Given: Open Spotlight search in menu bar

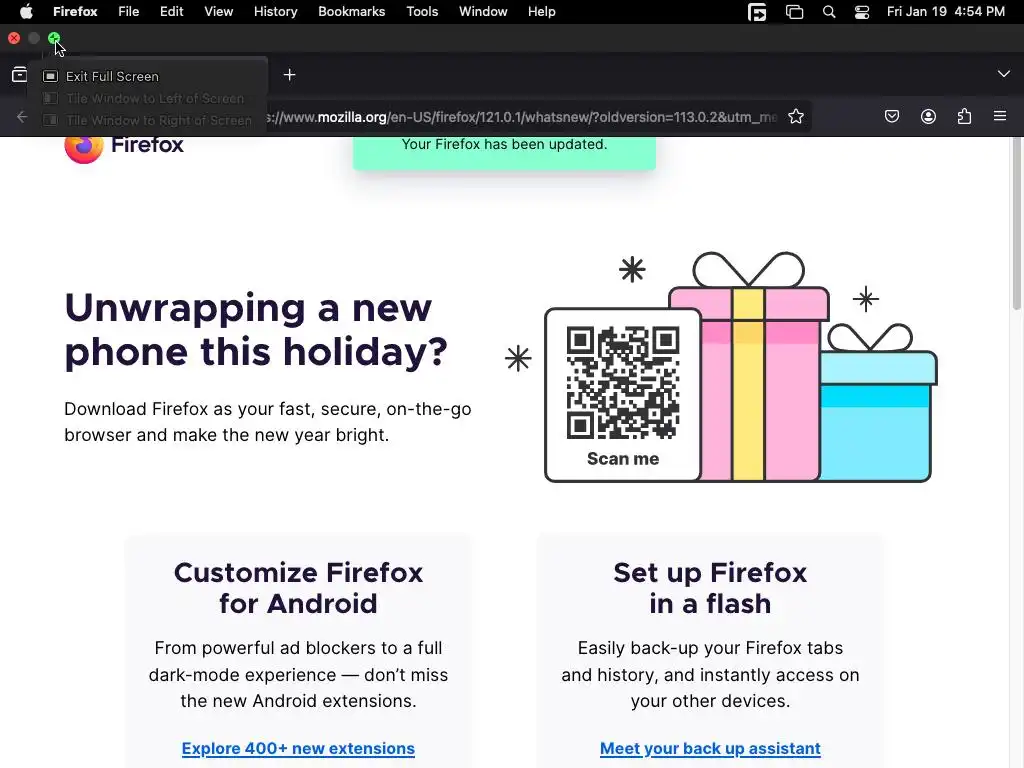Looking at the screenshot, I should 829,12.
